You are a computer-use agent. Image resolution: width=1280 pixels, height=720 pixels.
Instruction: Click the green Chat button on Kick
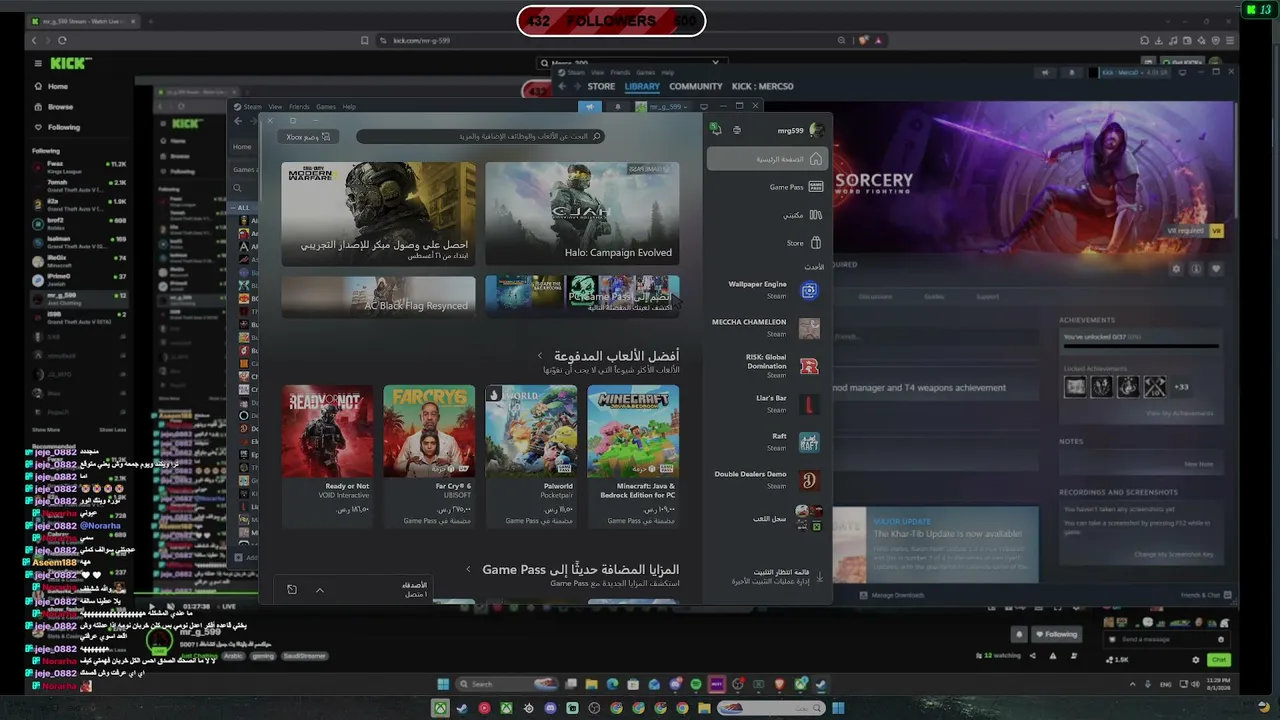pos(1218,660)
